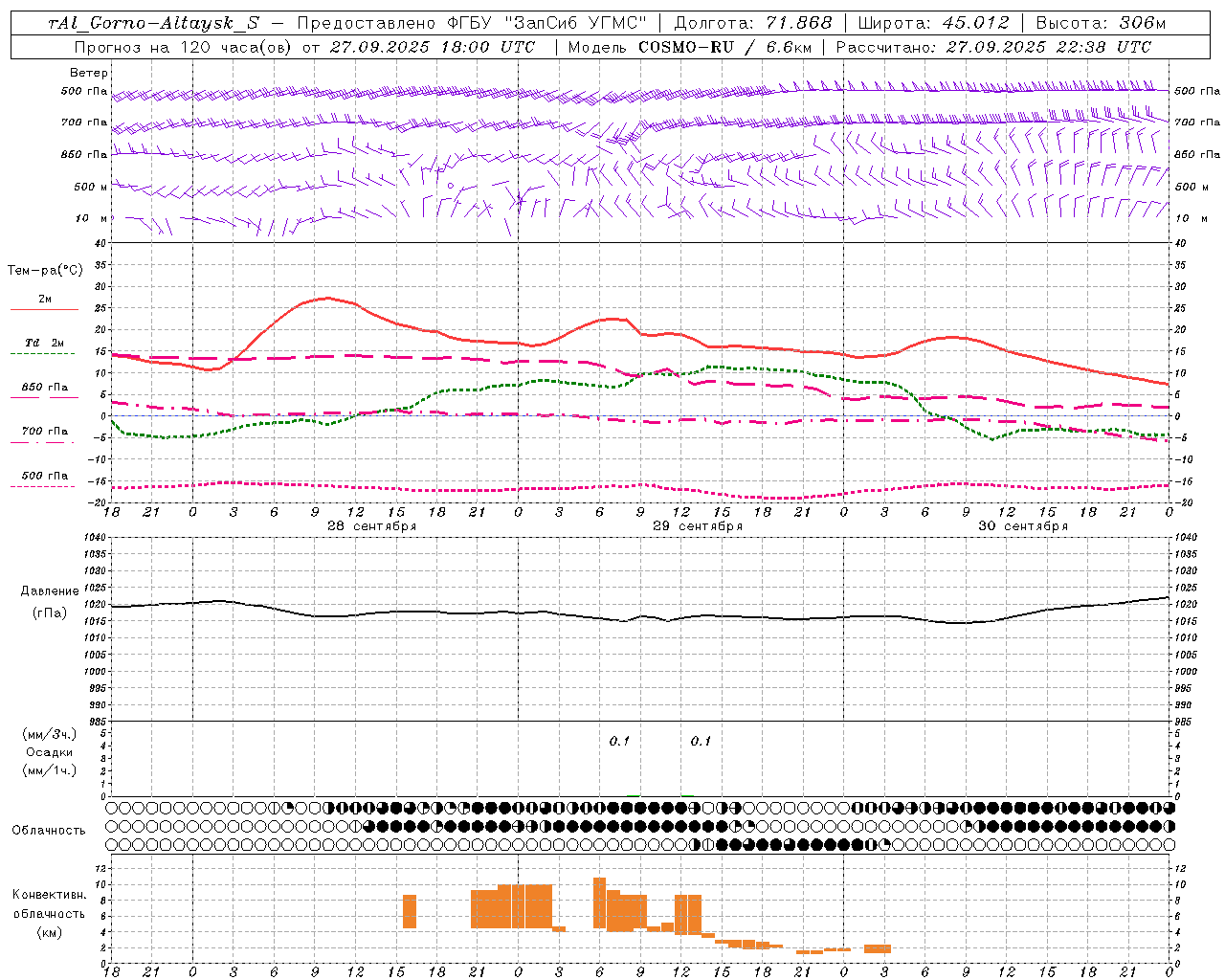The width and height of the screenshot is (1225, 980).
Task: Click the (мм/3ч.) precipitation unit label
Action: click(x=49, y=735)
